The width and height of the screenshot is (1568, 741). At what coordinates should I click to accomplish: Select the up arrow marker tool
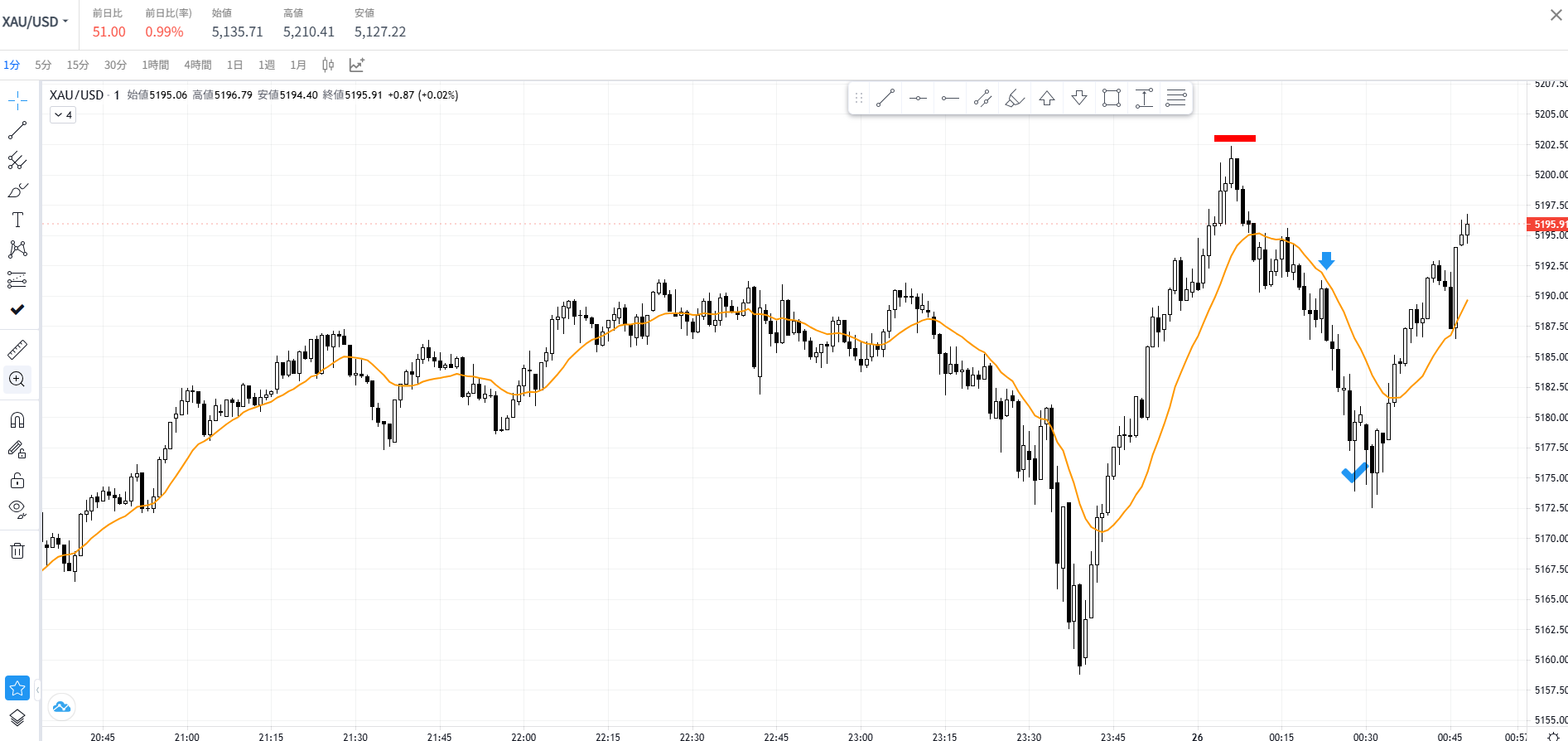[x=1047, y=99]
